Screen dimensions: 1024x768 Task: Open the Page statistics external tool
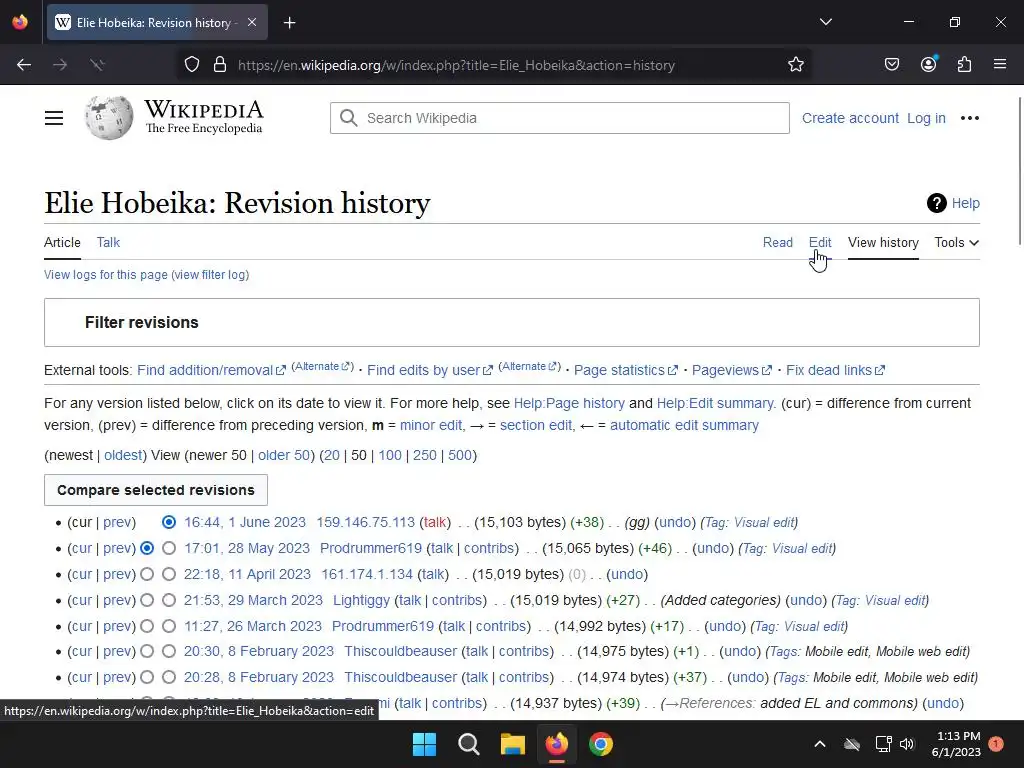[626, 370]
